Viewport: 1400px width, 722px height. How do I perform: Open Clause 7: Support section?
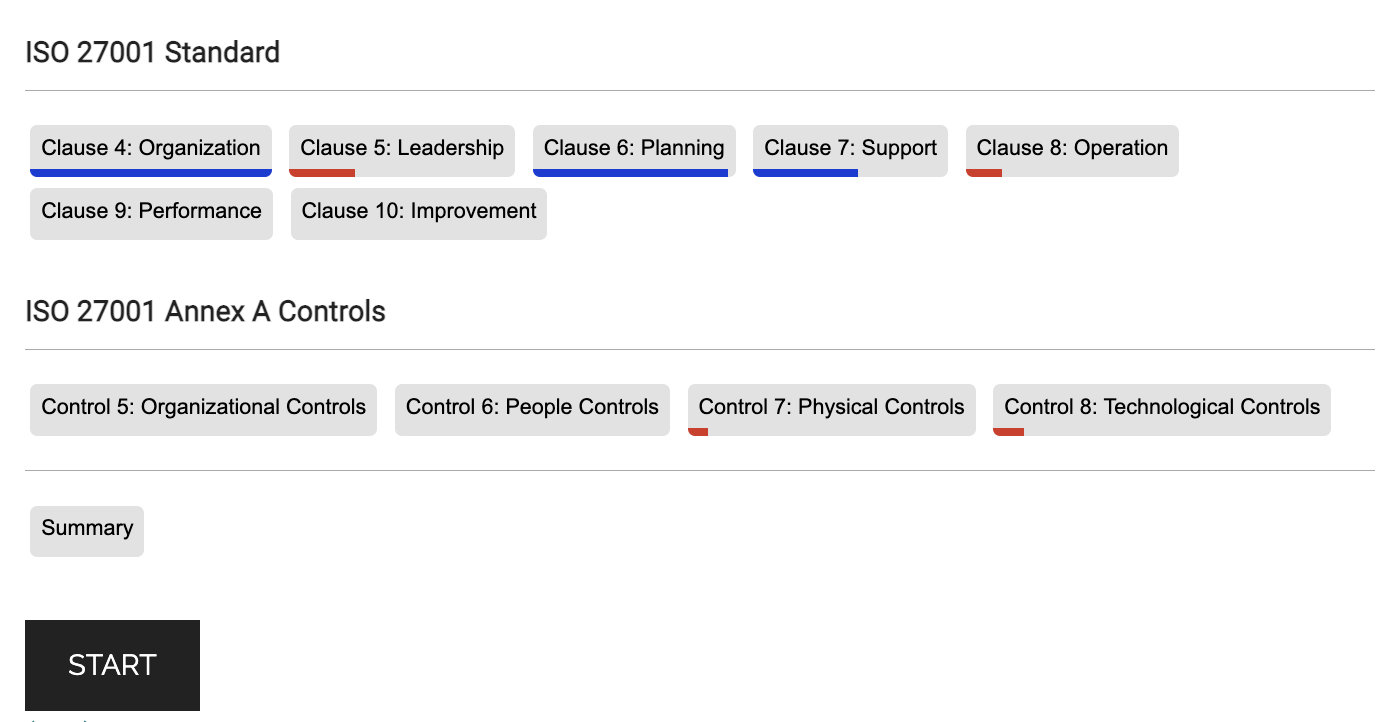(x=850, y=150)
